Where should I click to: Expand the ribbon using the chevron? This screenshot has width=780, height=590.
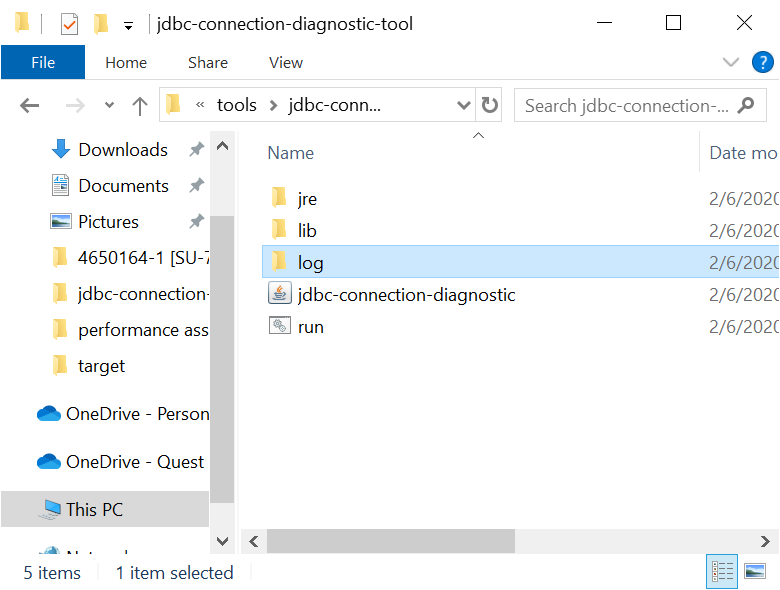pos(731,62)
